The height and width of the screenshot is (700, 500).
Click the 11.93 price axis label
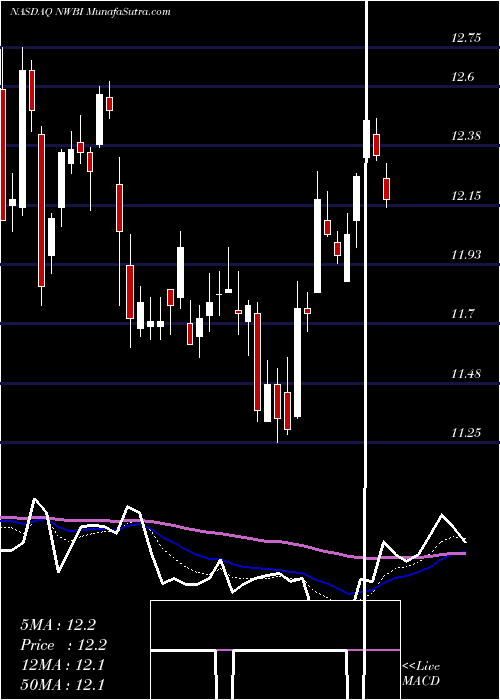466,254
